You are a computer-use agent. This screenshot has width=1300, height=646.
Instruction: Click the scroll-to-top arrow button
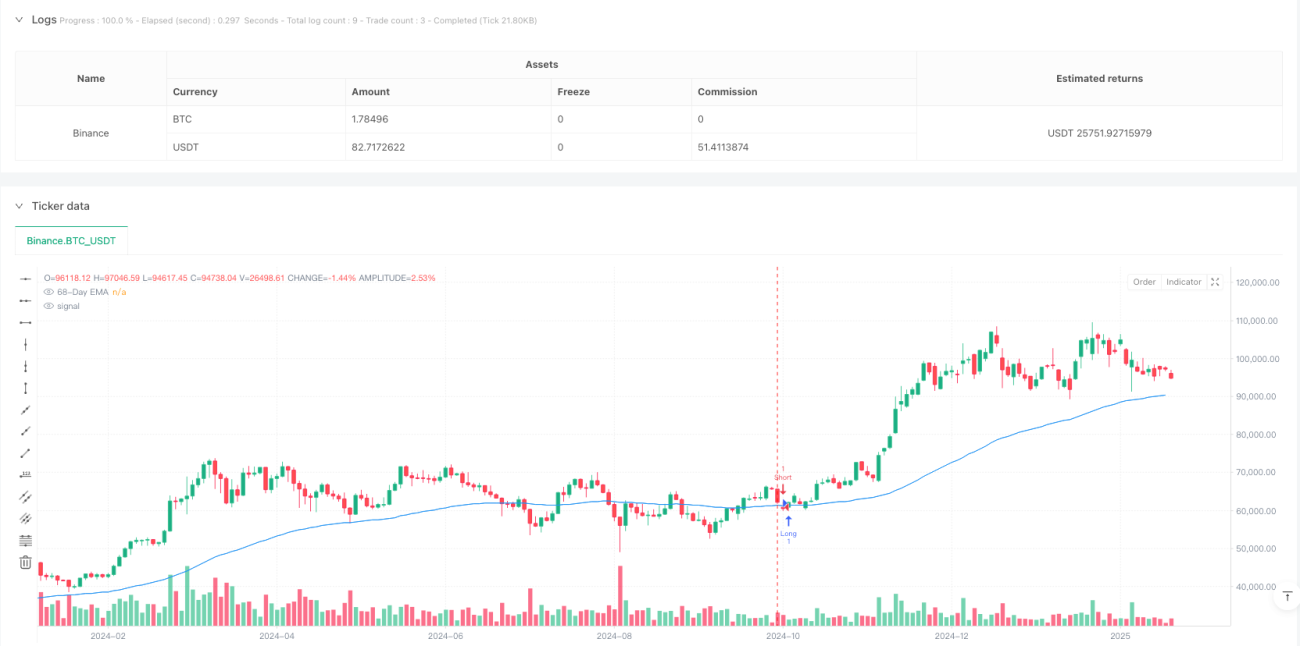point(1287,597)
